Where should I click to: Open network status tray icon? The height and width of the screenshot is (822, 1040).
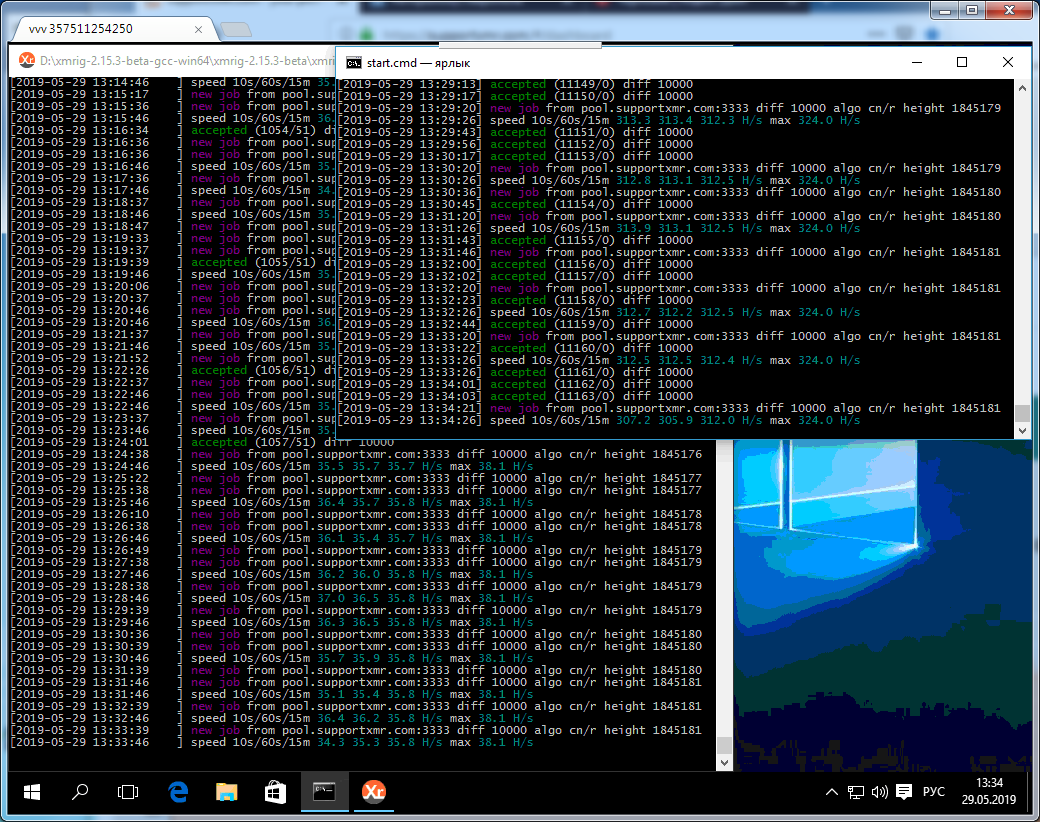[x=856, y=791]
